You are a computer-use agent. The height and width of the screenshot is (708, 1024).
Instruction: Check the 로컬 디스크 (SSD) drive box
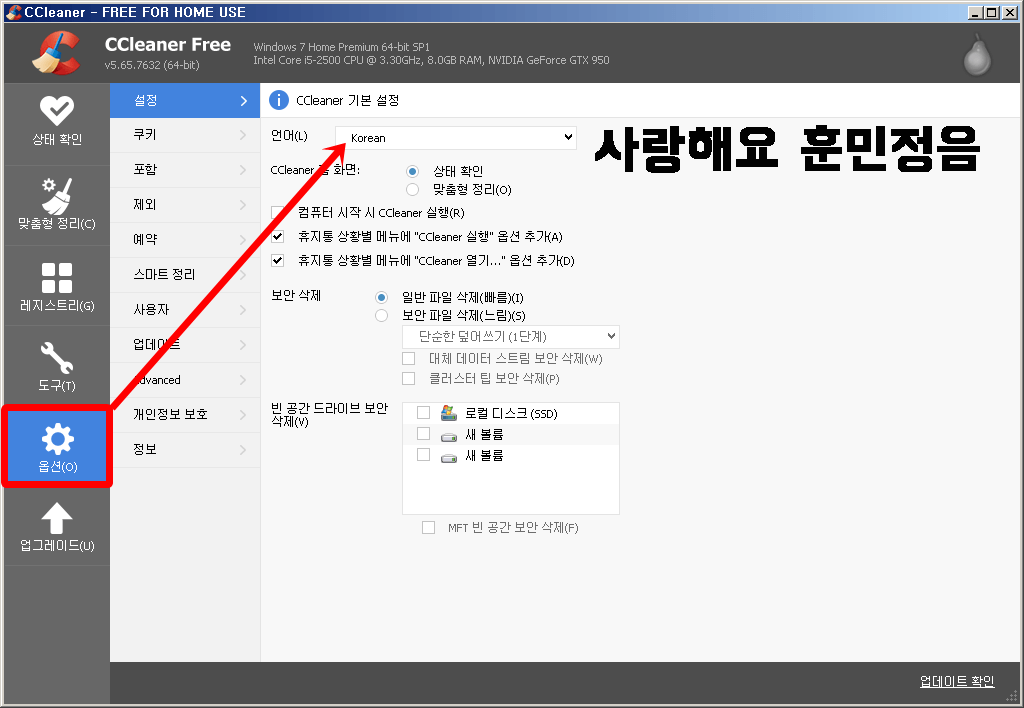423,413
